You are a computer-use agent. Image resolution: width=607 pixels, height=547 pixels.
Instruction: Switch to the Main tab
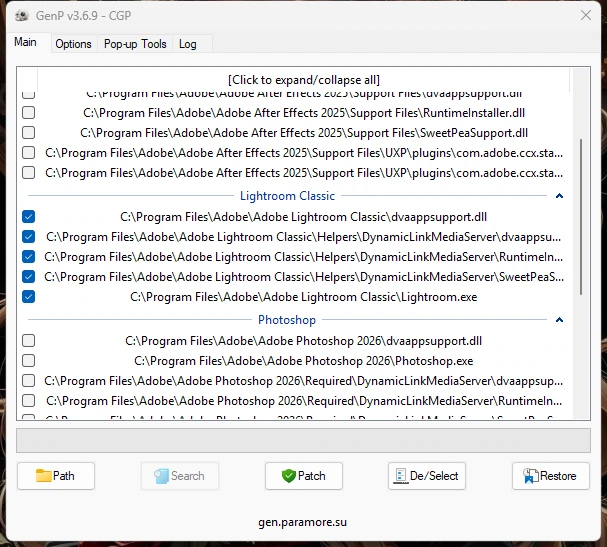click(26, 42)
